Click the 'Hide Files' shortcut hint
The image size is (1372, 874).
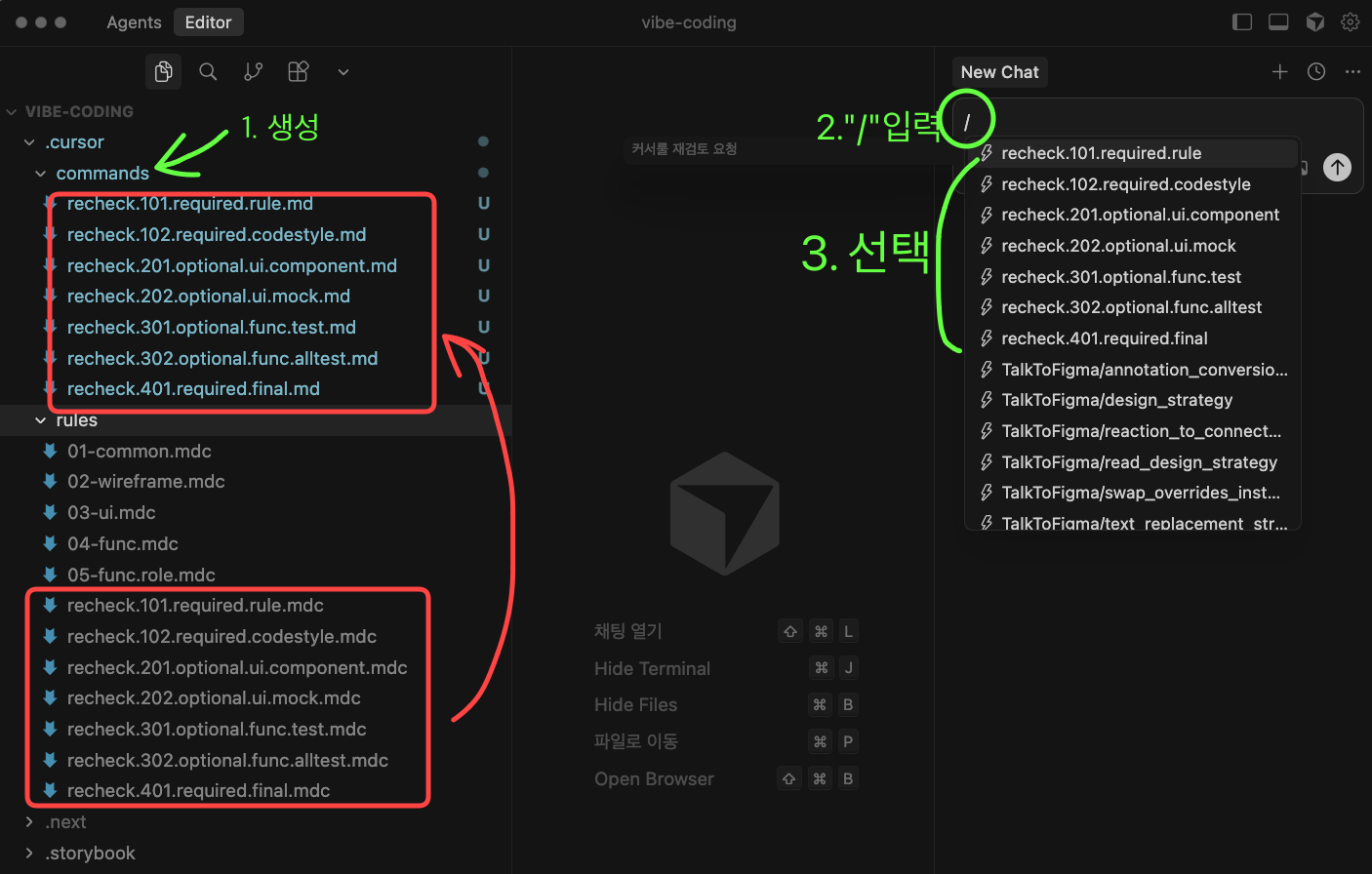pos(635,704)
